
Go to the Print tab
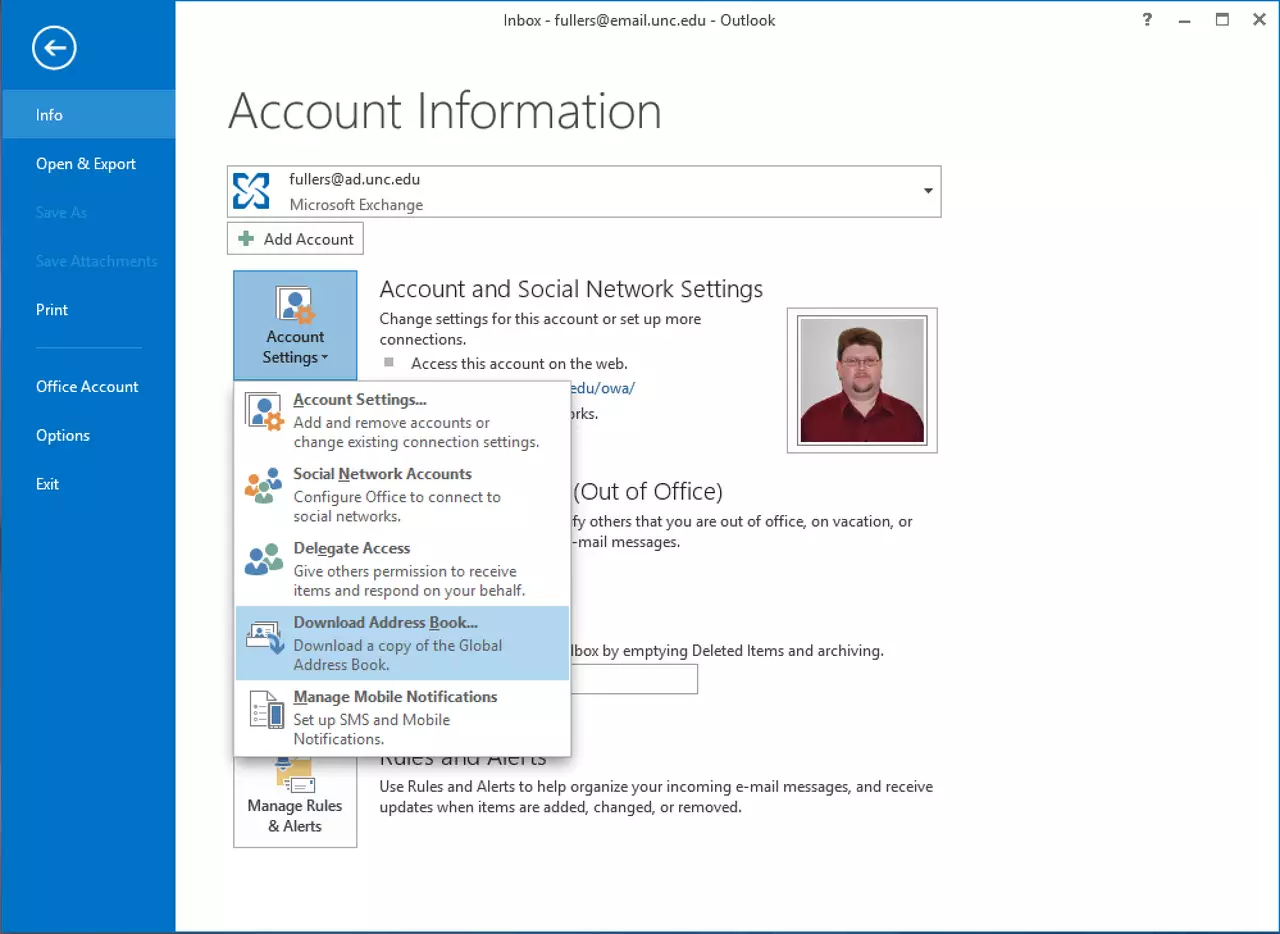point(52,310)
